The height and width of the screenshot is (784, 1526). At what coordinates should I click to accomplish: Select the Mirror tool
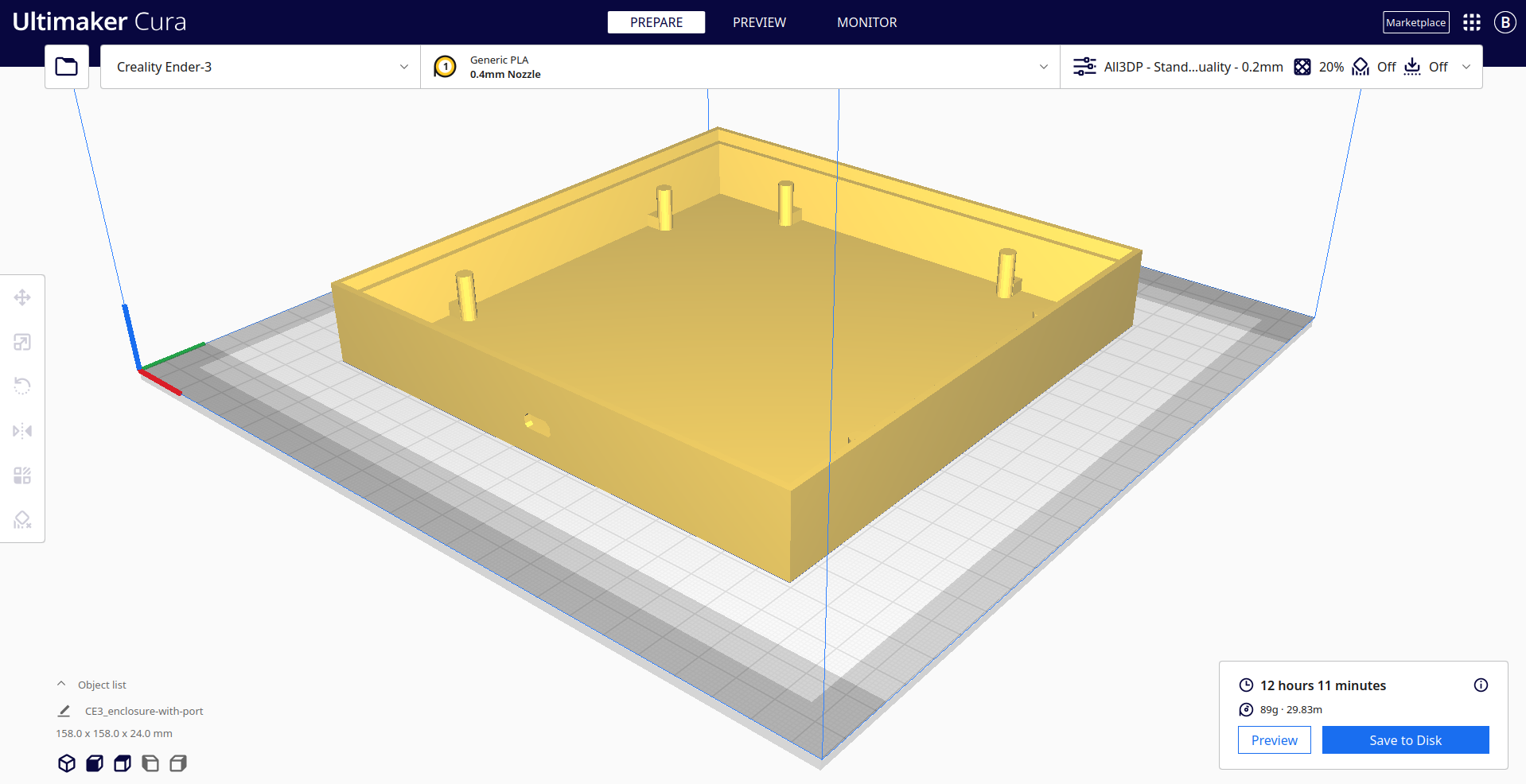pos(22,431)
